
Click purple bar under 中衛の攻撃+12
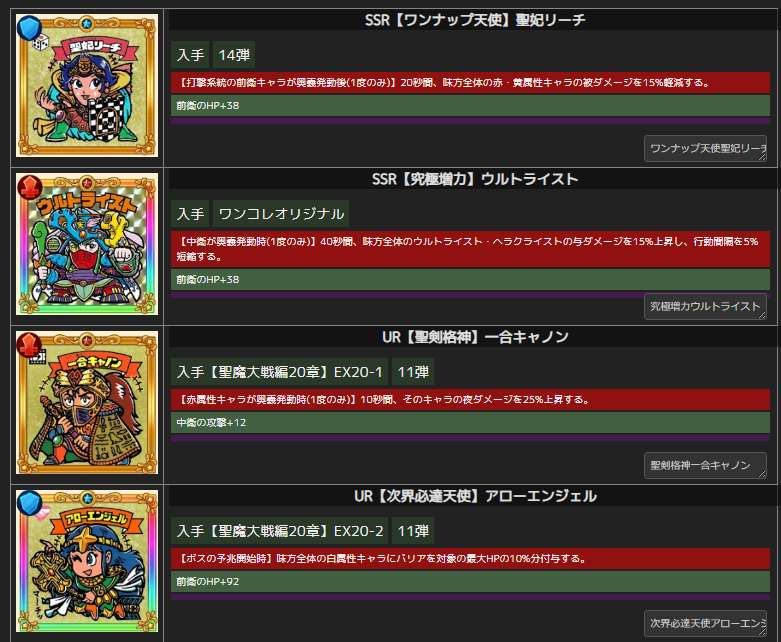(470, 438)
